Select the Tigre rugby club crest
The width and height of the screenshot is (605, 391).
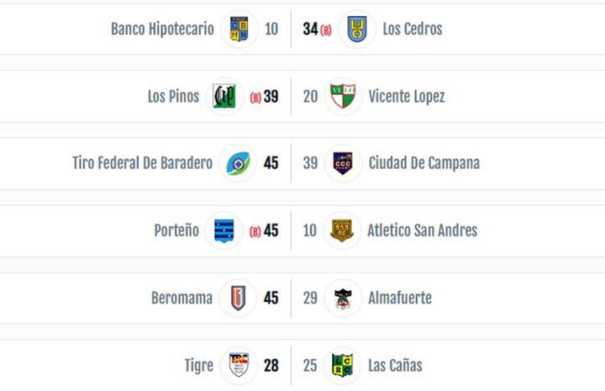238,365
